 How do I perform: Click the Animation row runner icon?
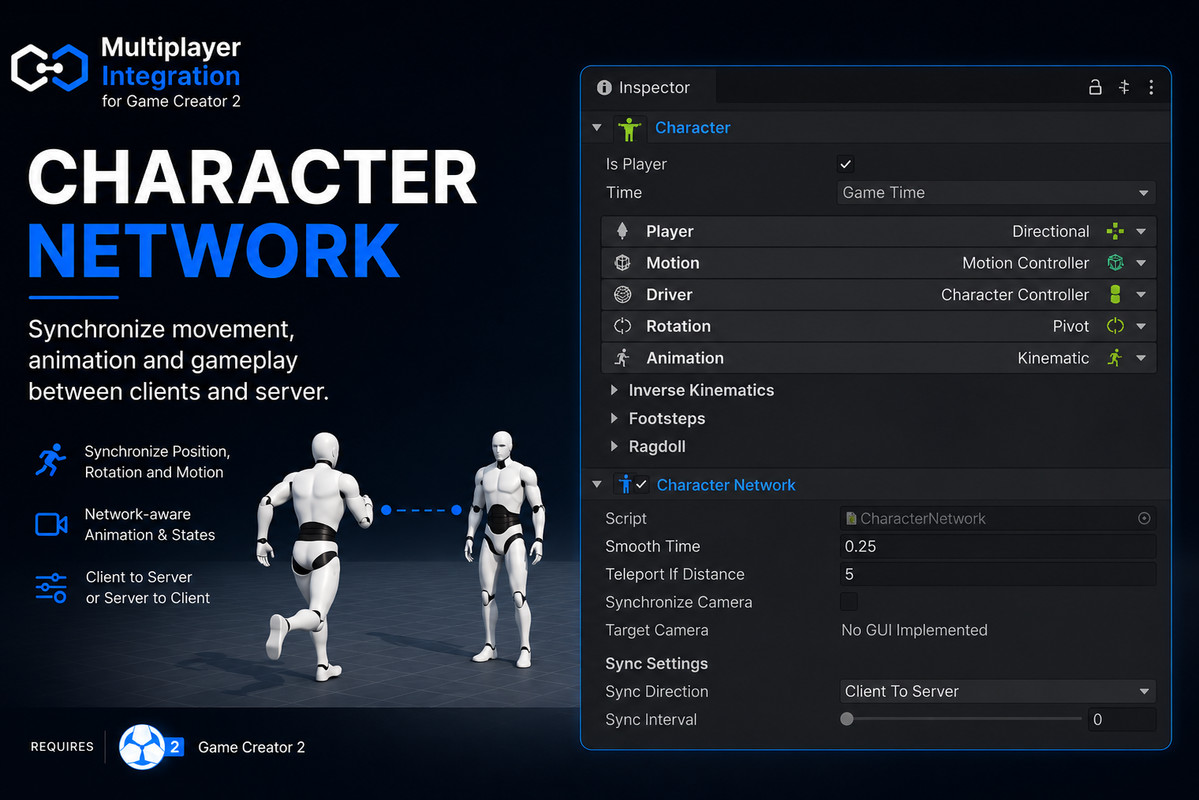point(622,358)
